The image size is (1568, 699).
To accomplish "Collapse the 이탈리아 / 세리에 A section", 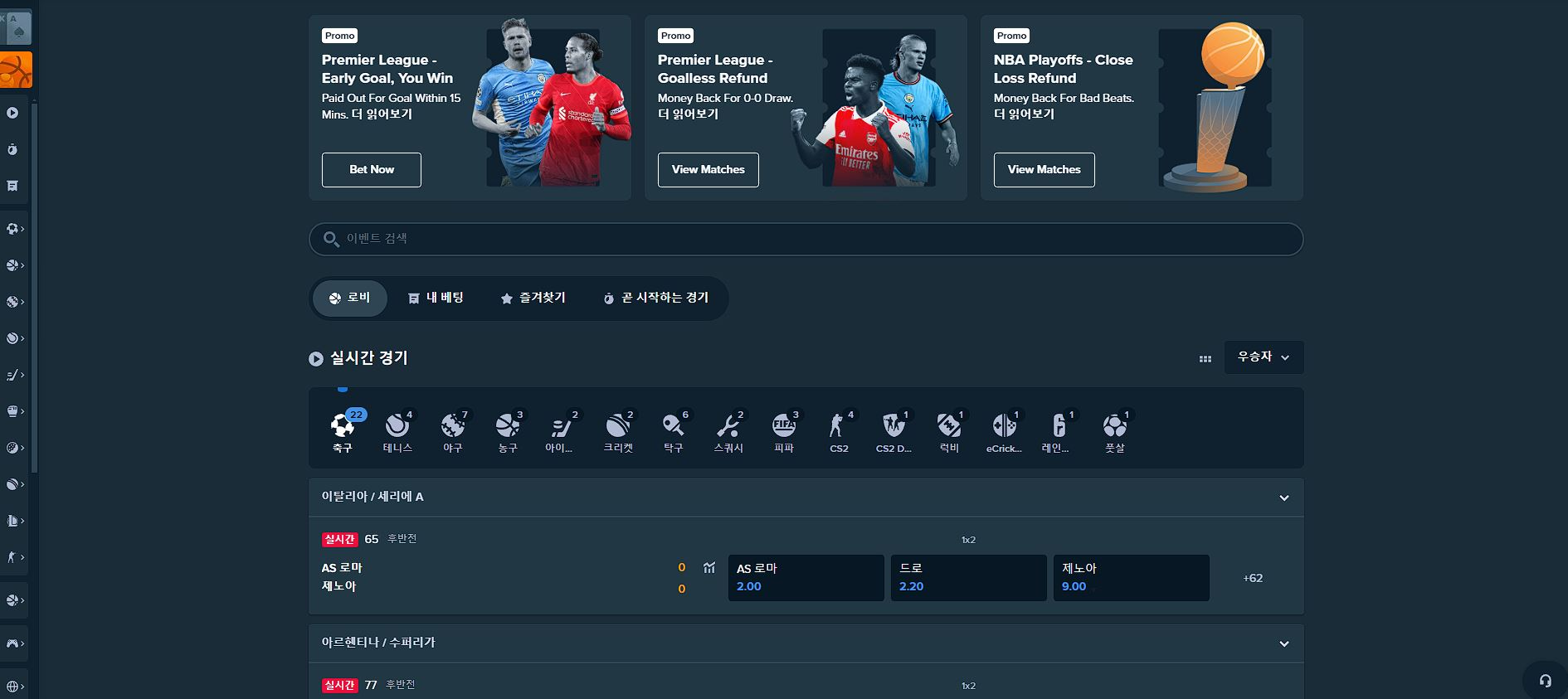I will pyautogui.click(x=1283, y=498).
